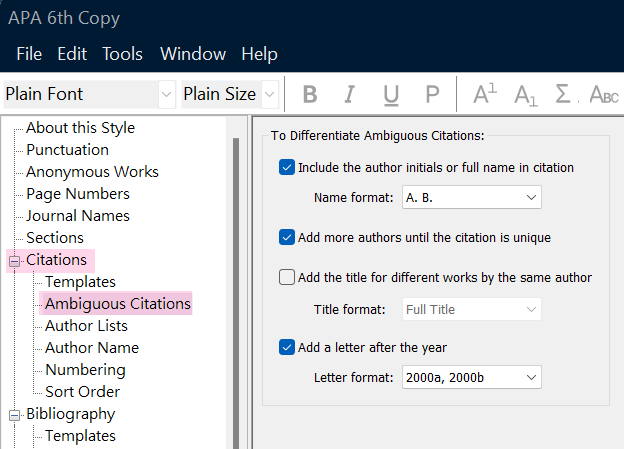
Task: Select Templates under Citations
Action: click(x=80, y=282)
